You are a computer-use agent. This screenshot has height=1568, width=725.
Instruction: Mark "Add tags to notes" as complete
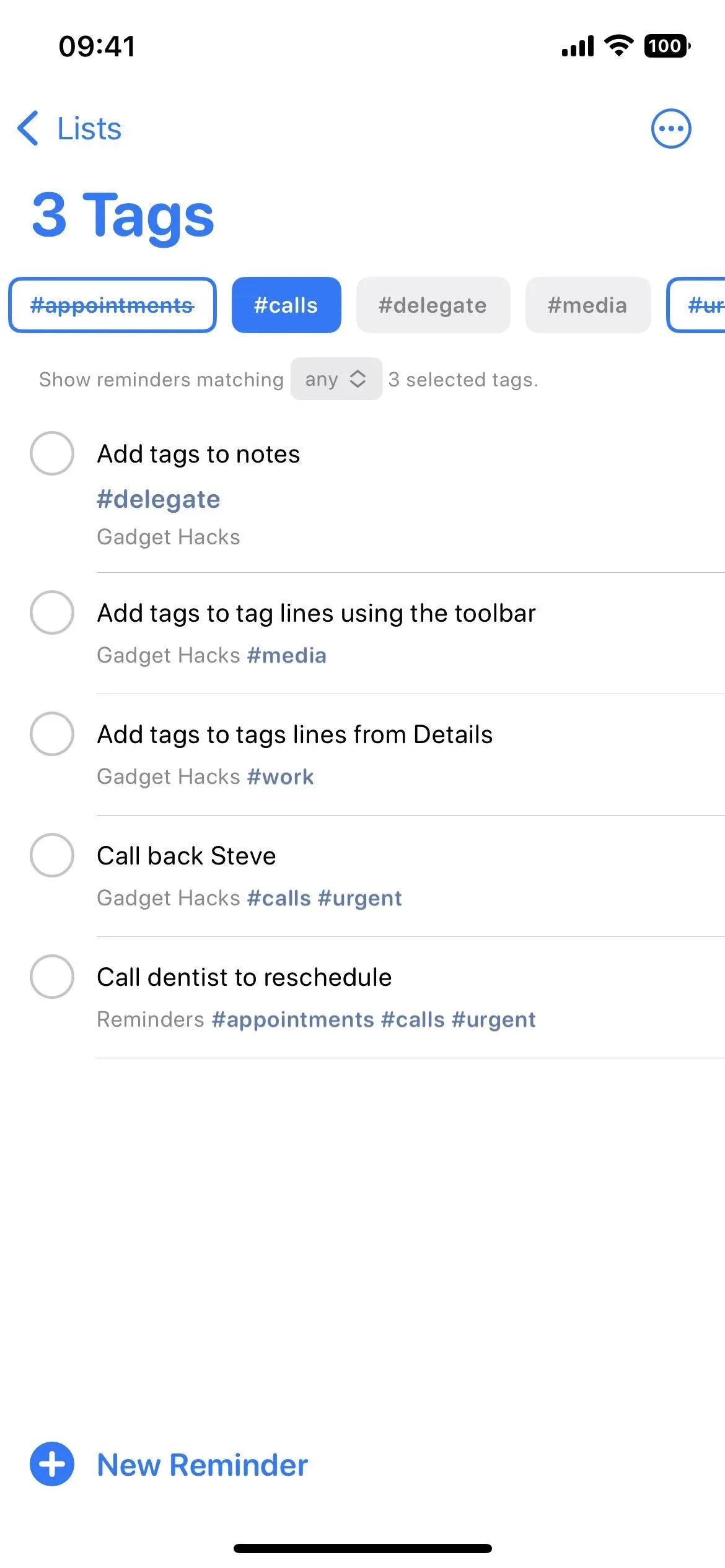point(52,453)
